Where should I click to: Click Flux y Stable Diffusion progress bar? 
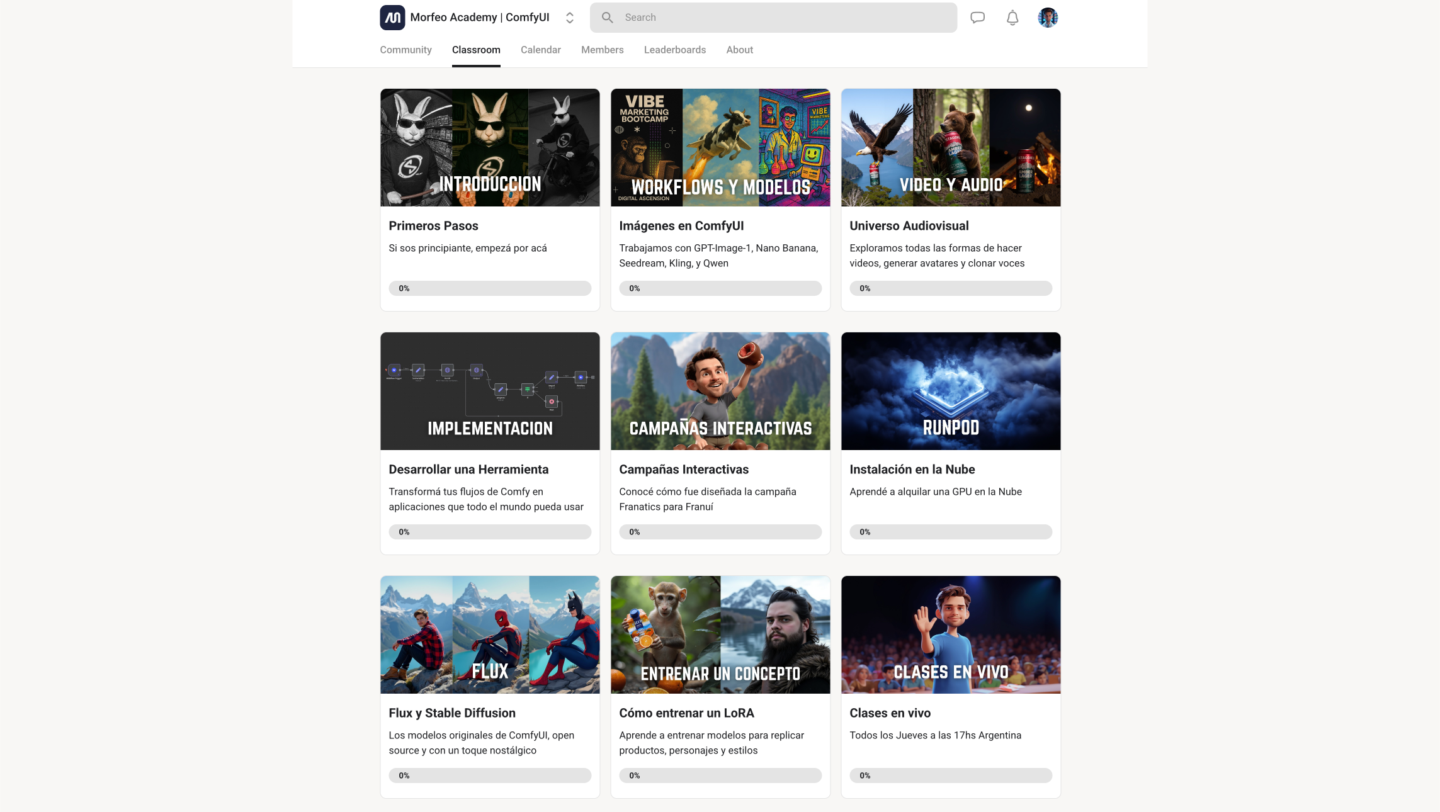490,775
